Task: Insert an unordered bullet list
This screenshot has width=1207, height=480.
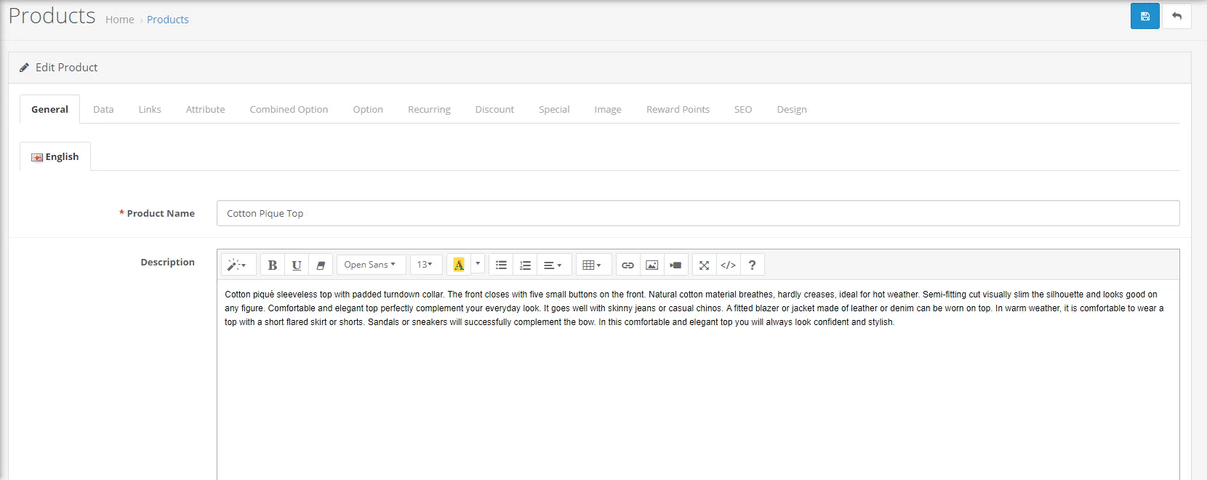Action: [x=502, y=265]
